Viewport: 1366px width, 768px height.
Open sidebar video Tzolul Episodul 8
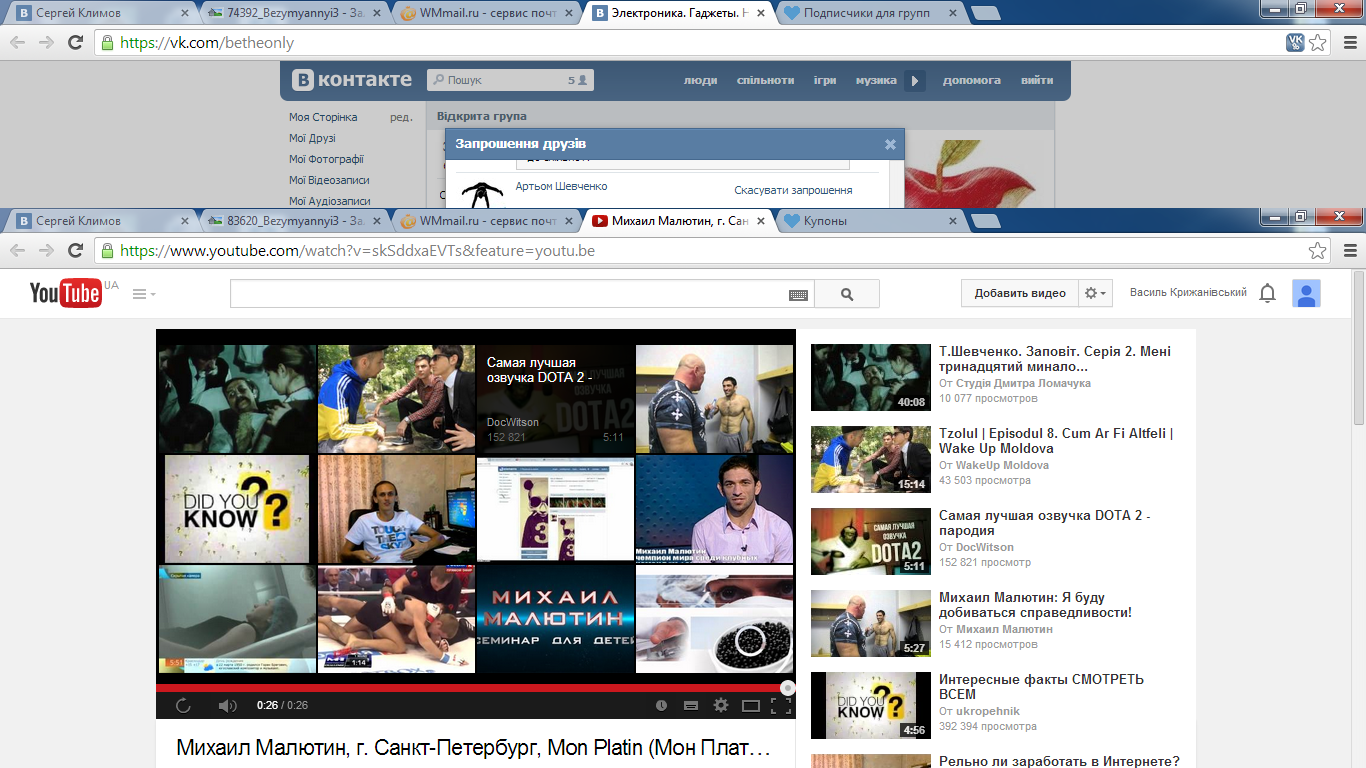tap(1056, 441)
